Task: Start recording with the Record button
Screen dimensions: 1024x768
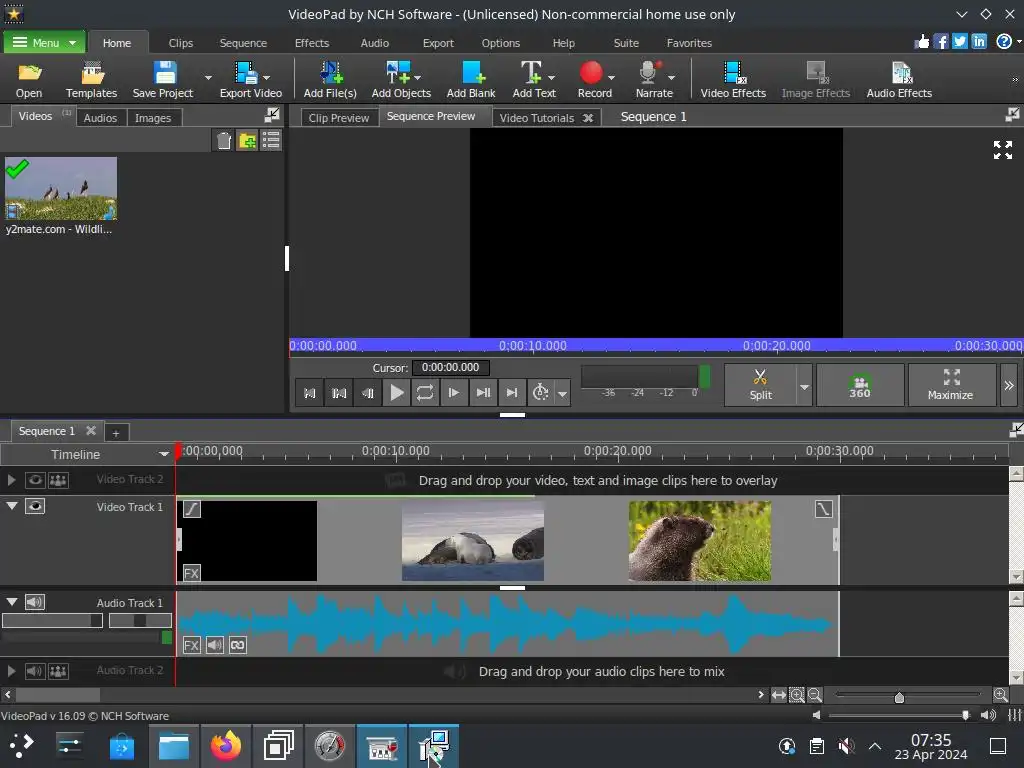Action: click(594, 80)
